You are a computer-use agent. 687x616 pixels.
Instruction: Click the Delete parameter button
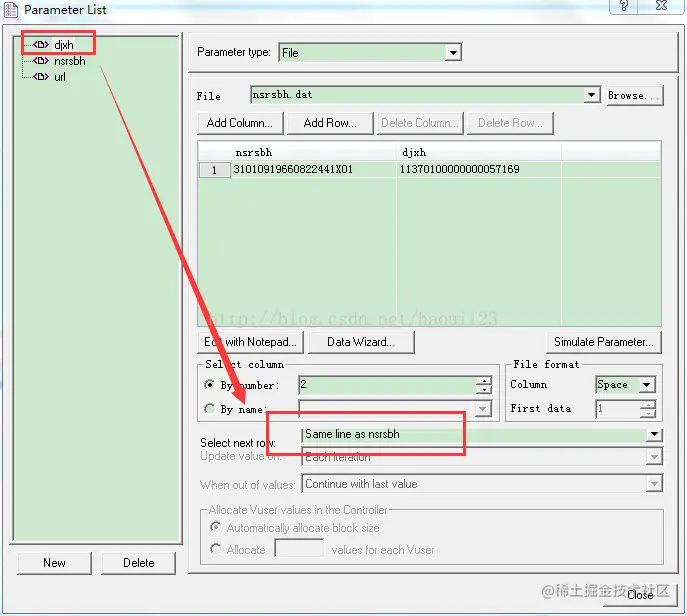[138, 563]
